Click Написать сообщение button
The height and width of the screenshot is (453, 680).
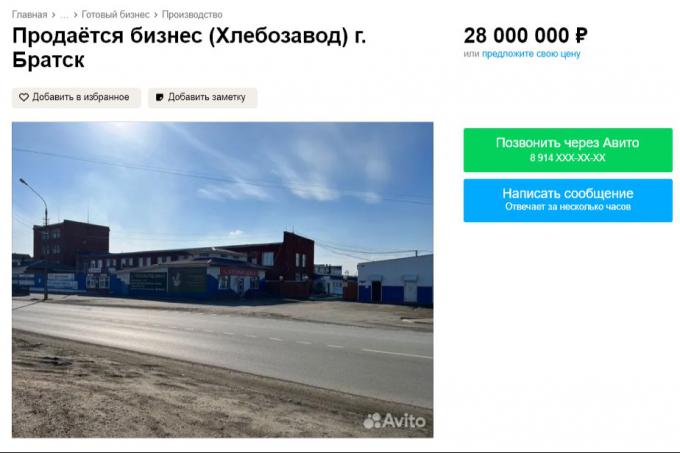coord(568,200)
